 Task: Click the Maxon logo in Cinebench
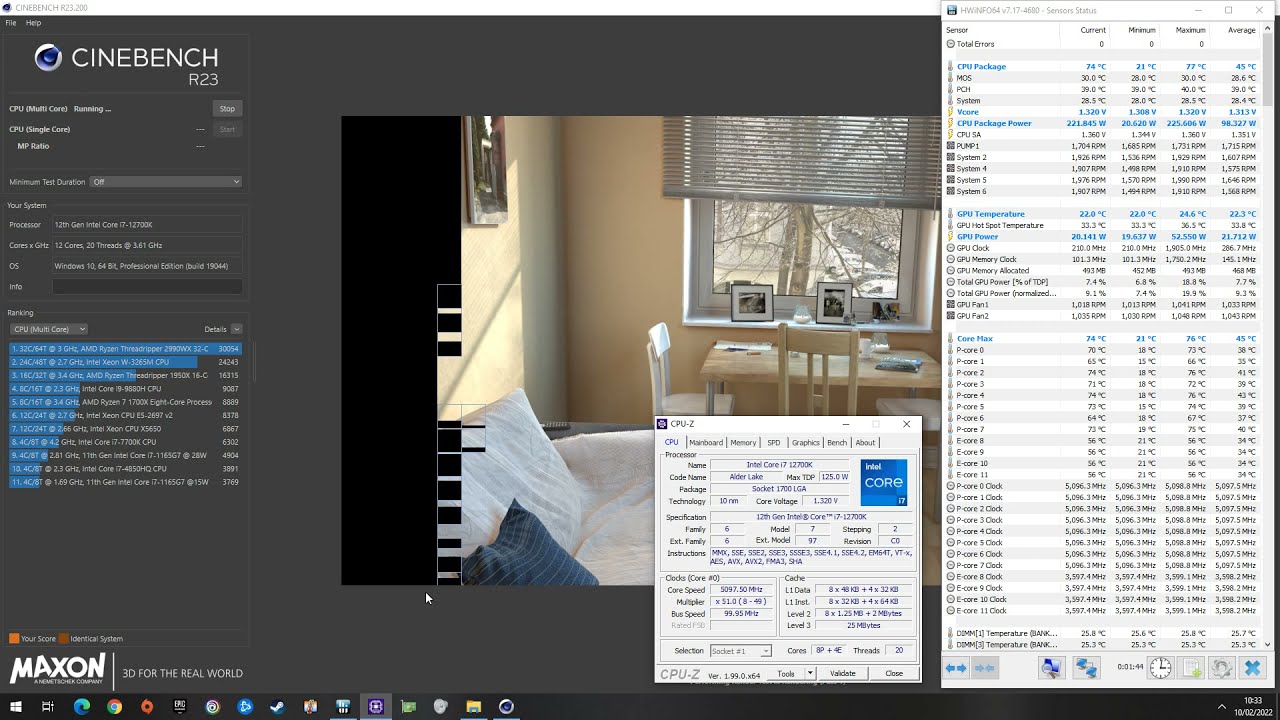click(58, 669)
